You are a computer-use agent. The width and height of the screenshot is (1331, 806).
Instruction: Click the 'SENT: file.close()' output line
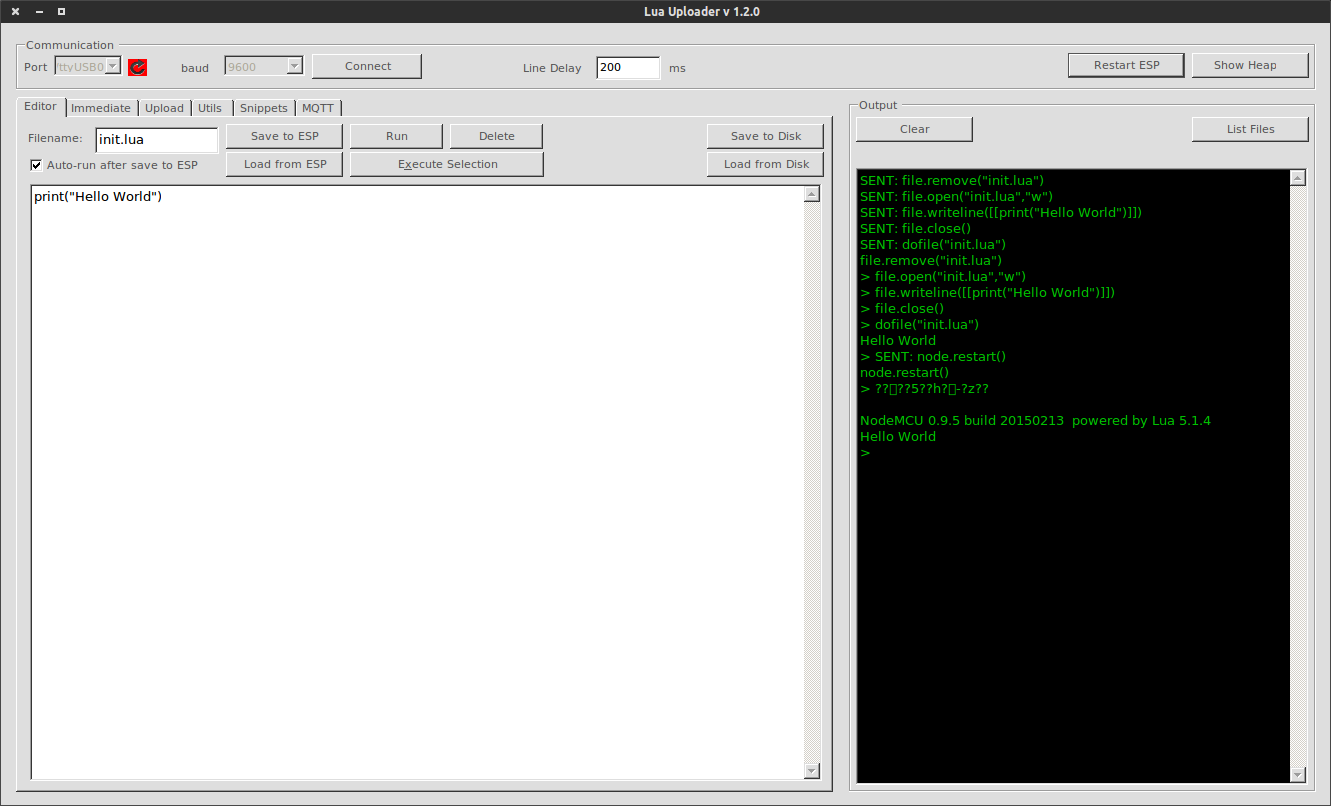[915, 229]
